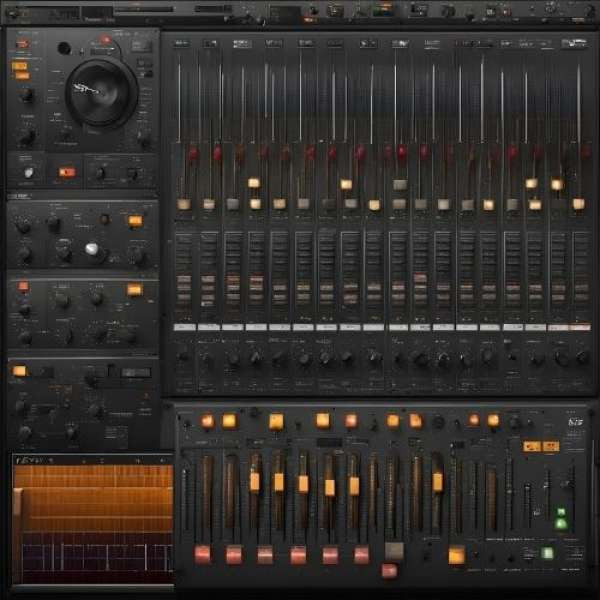This screenshot has height=600, width=600.
Task: Click the first channel's cream fader cap in main mixer
Action: click(x=184, y=204)
